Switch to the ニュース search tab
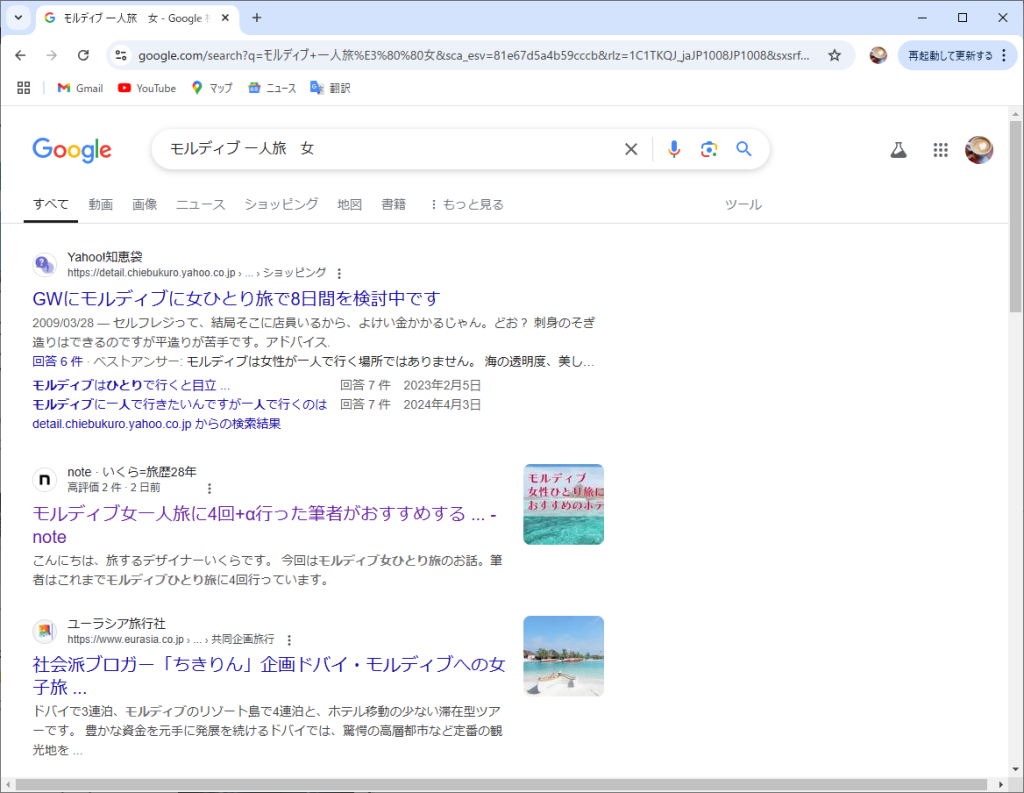The width and height of the screenshot is (1024, 793). (x=201, y=204)
